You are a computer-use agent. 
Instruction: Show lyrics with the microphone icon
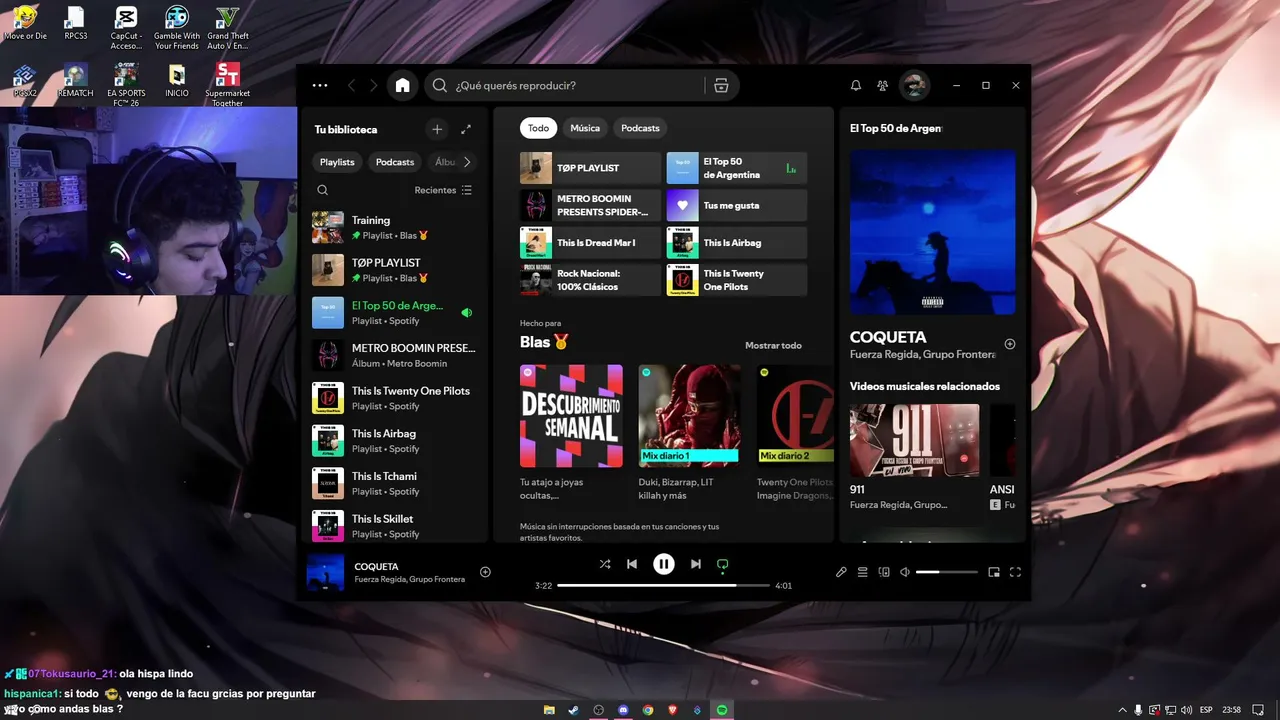click(841, 572)
